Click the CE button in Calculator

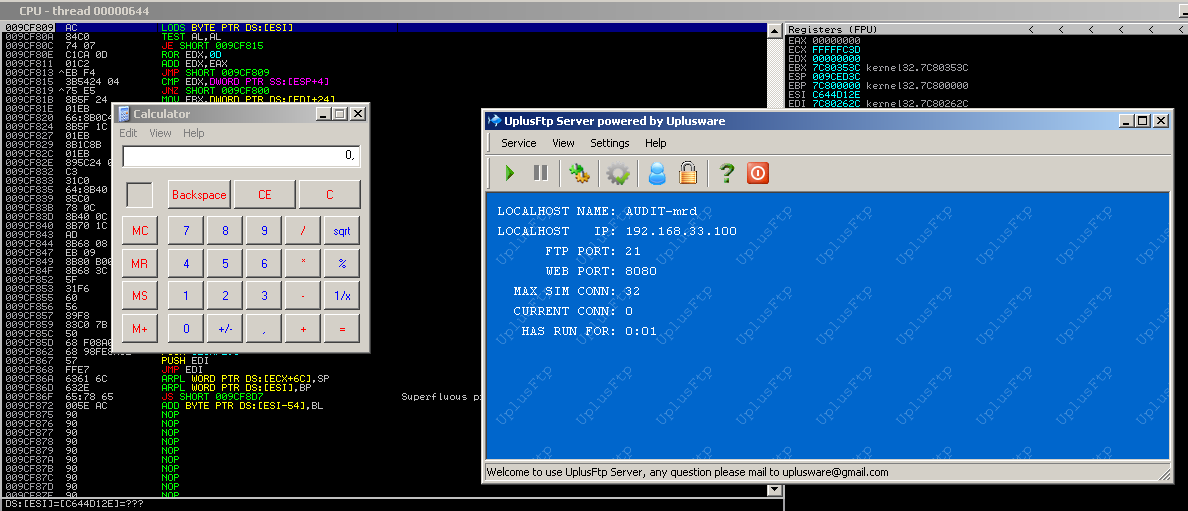point(264,194)
